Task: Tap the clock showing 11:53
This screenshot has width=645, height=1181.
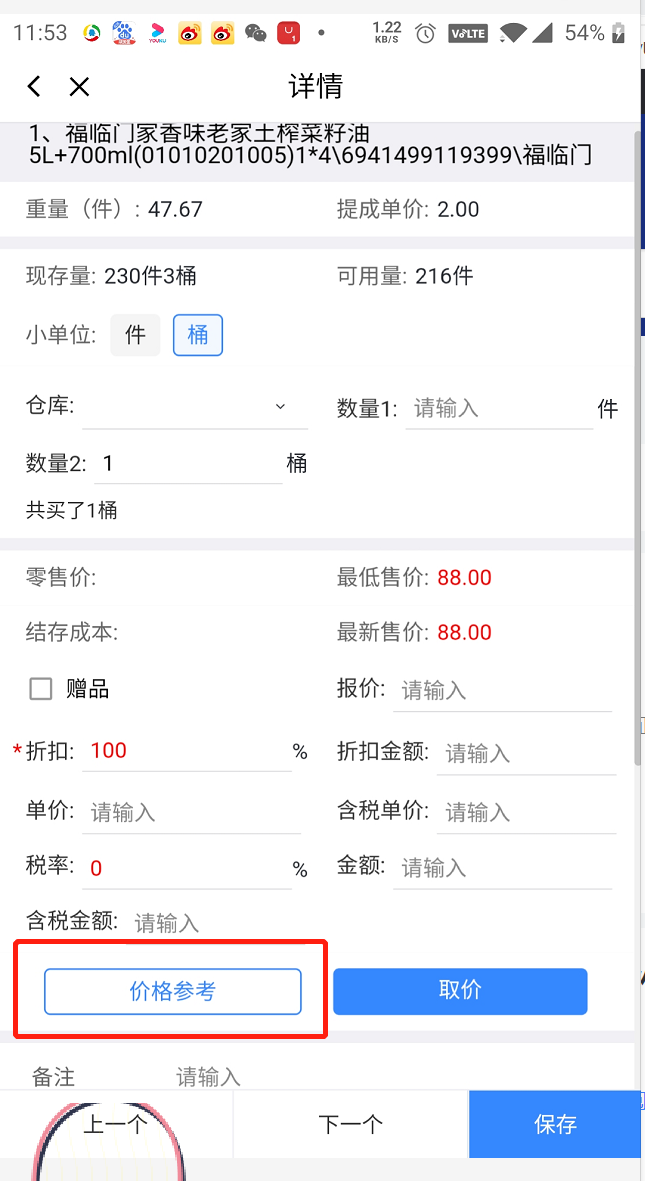Action: click(40, 33)
